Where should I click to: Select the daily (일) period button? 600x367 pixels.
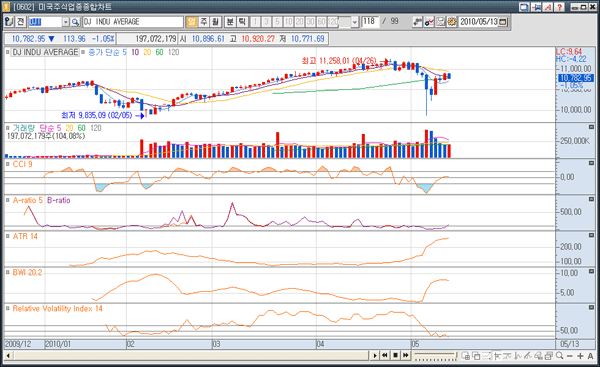click(x=191, y=22)
